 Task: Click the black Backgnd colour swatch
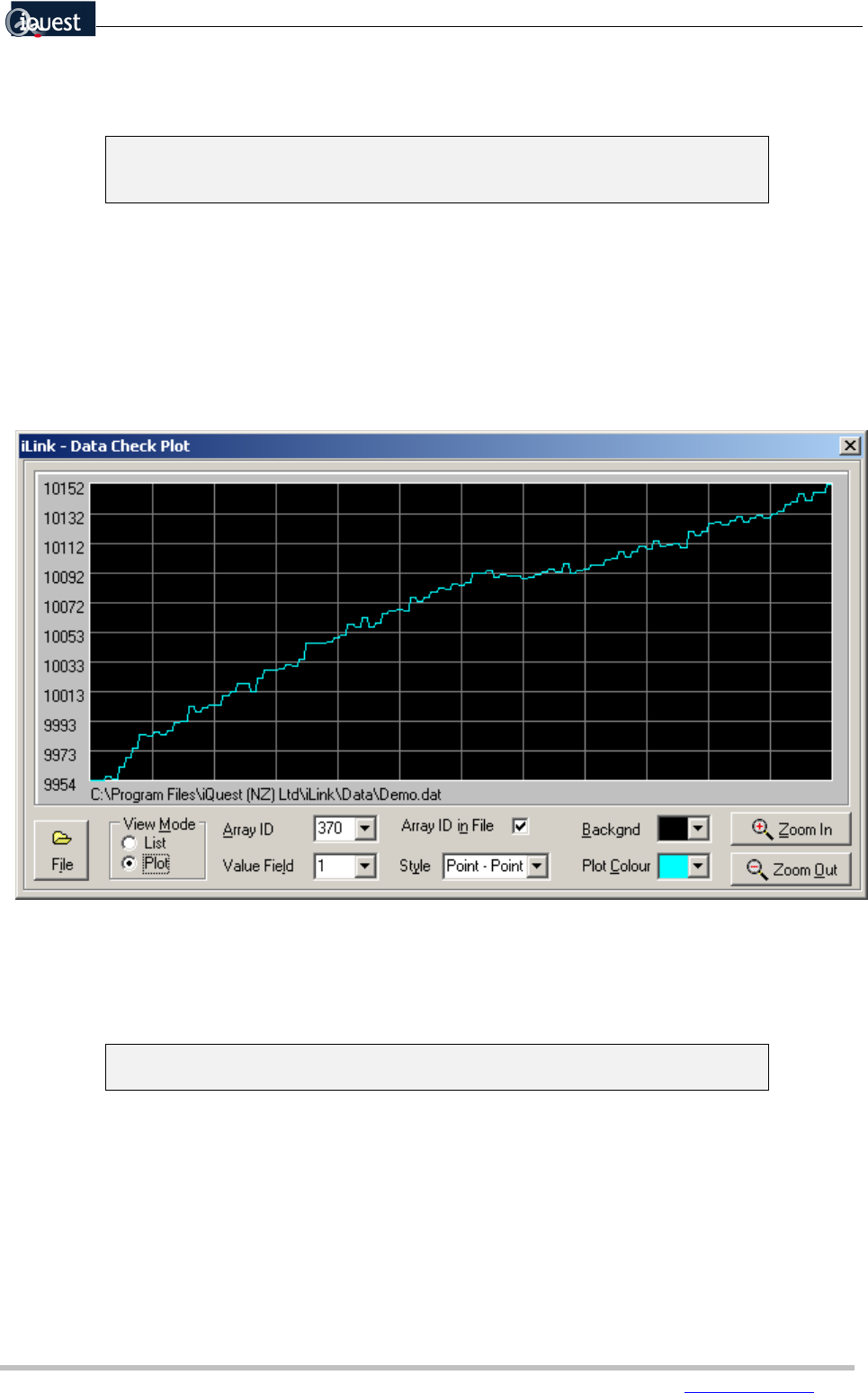673,828
